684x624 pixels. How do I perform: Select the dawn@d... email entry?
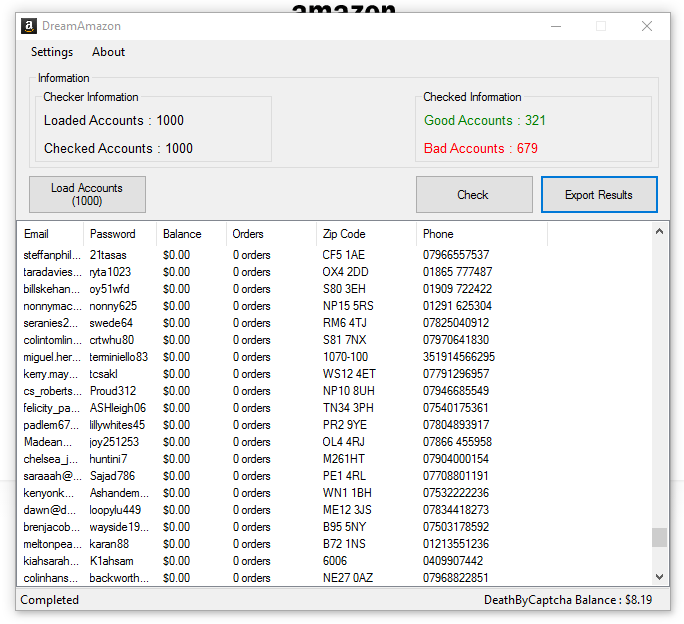click(49, 510)
